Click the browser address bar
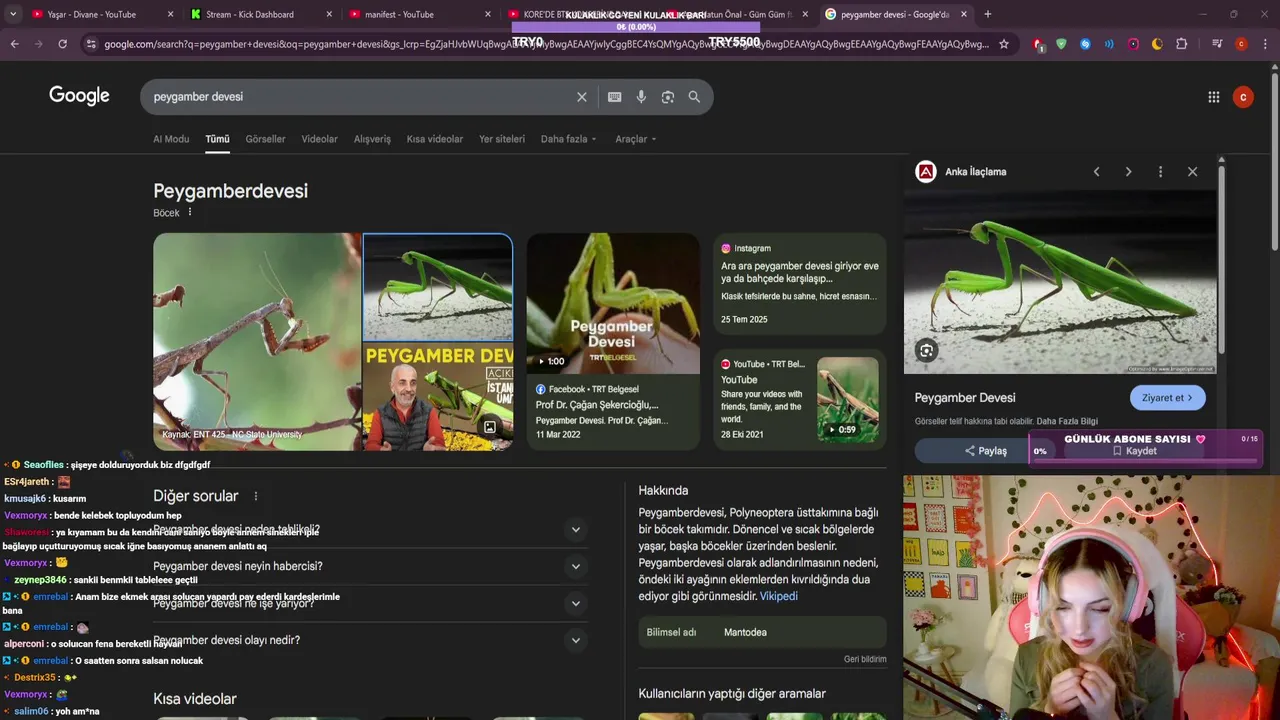1280x720 pixels. click(545, 44)
